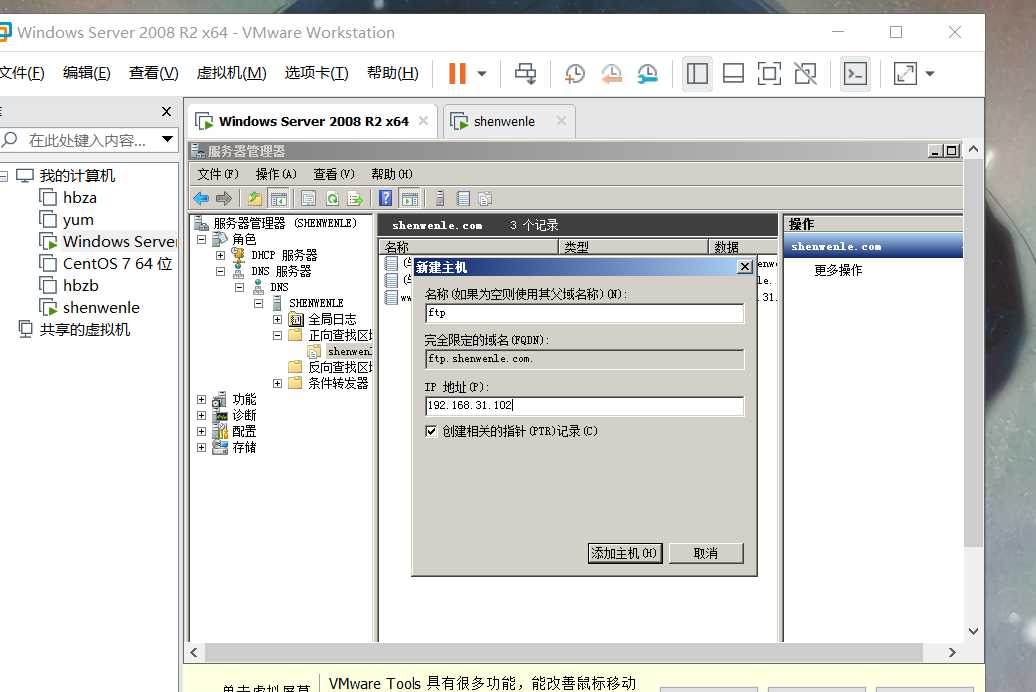
Task: Close the VMware library sidebar panel
Action: pos(166,112)
